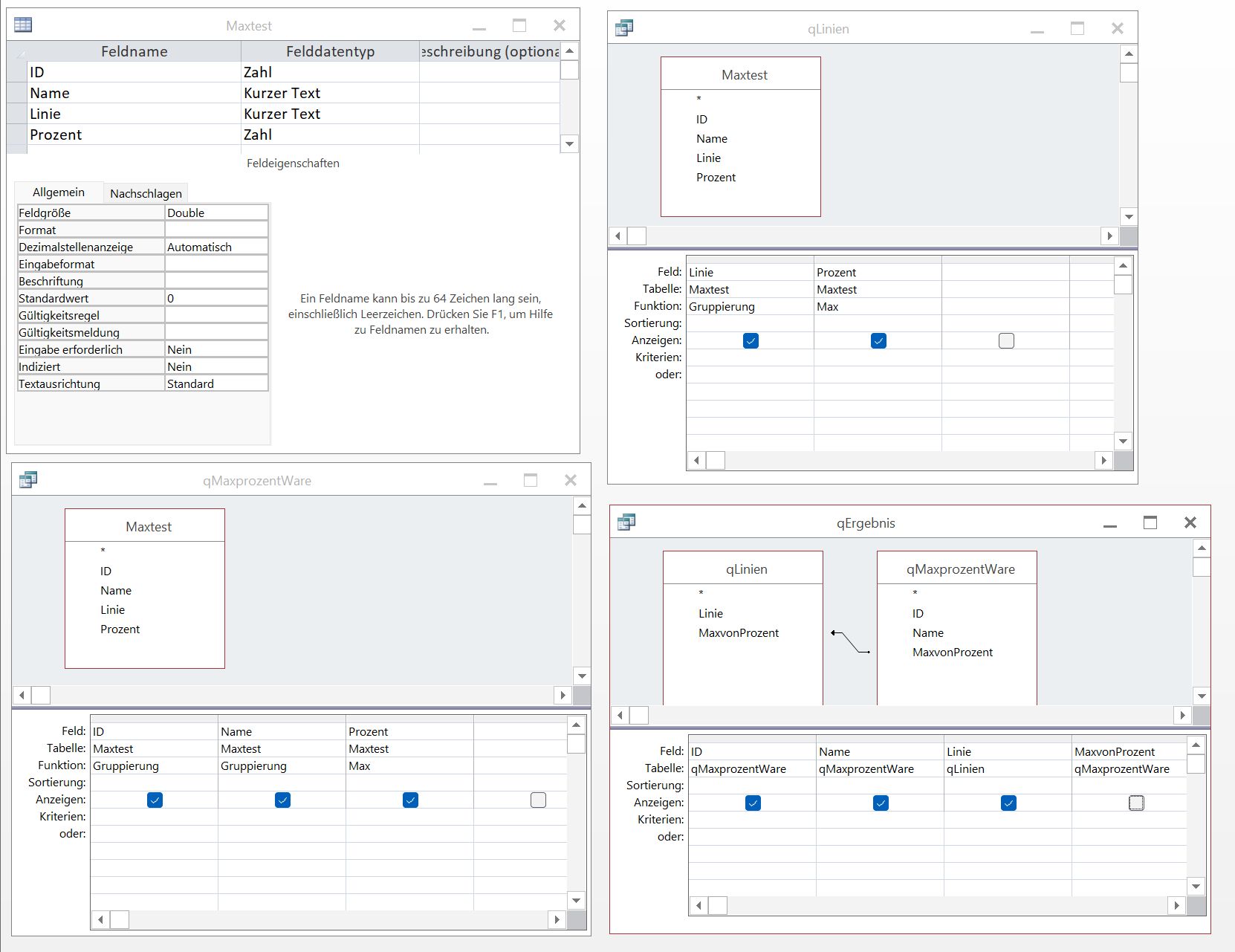Uncheck Anzeigen for Prozent in qMaxprozentWare
The height and width of the screenshot is (952, 1235).
(410, 800)
